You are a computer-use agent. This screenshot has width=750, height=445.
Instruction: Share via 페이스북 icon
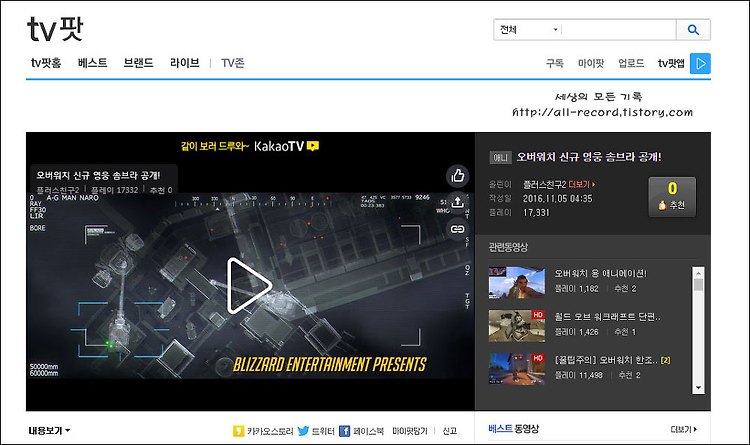[344, 431]
